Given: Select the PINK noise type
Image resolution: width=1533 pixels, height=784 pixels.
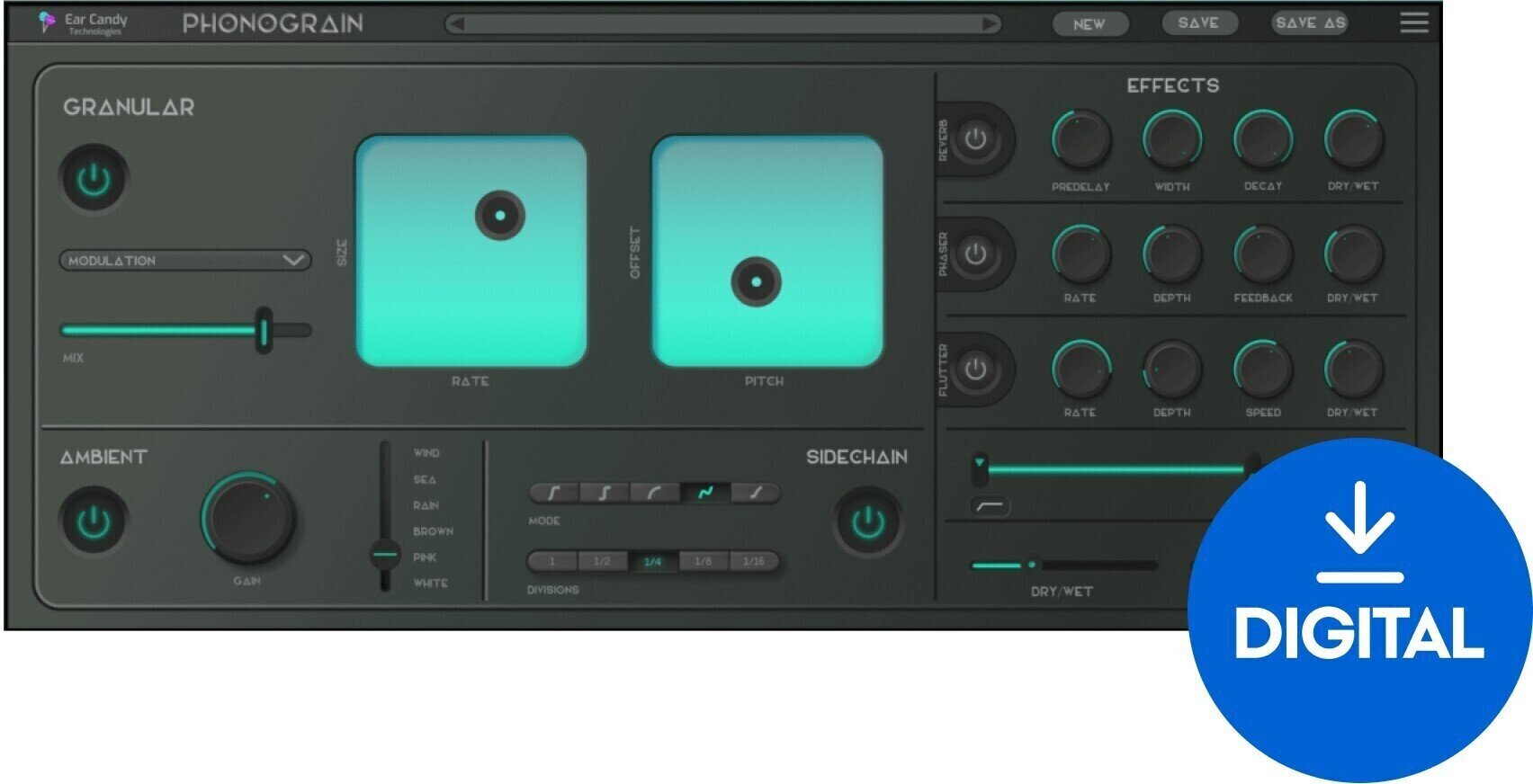Looking at the screenshot, I should (425, 557).
